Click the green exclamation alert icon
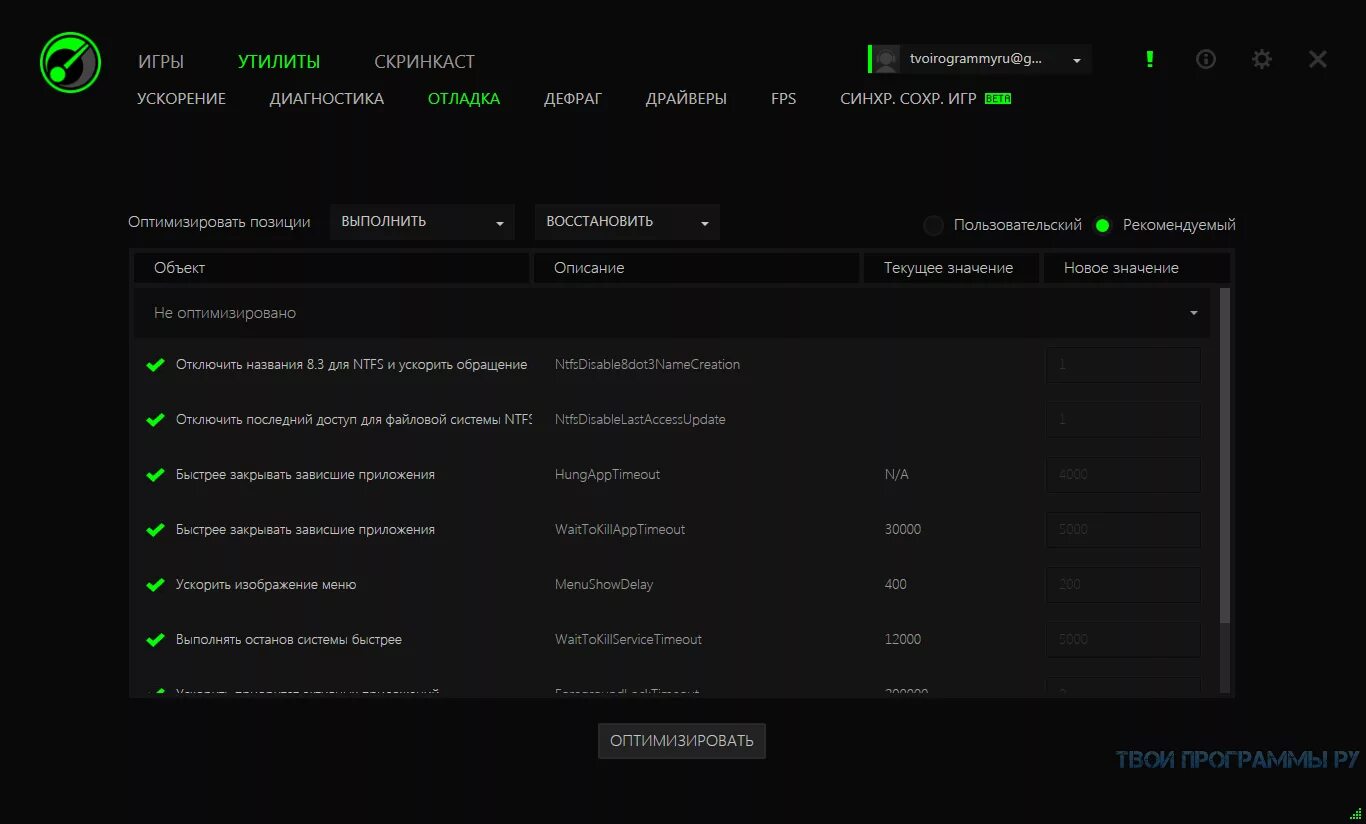Viewport: 1366px width, 824px height. pos(1150,60)
